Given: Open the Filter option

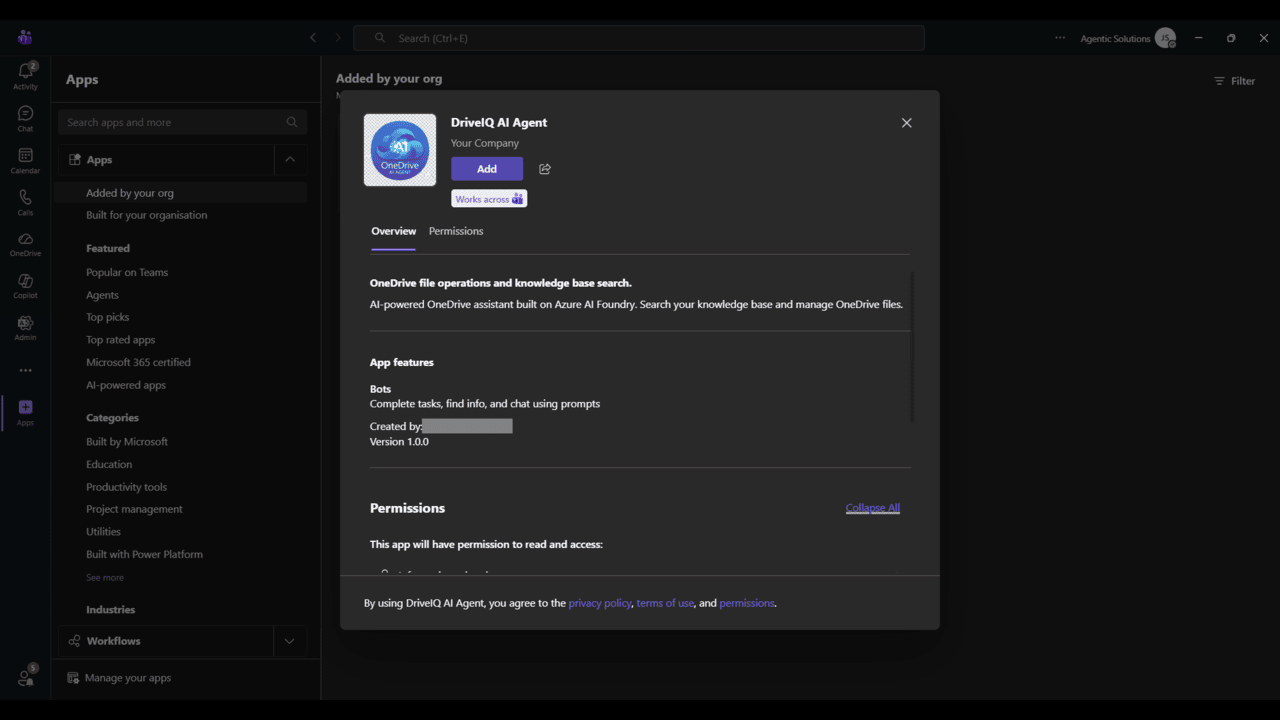Looking at the screenshot, I should pos(1235,81).
